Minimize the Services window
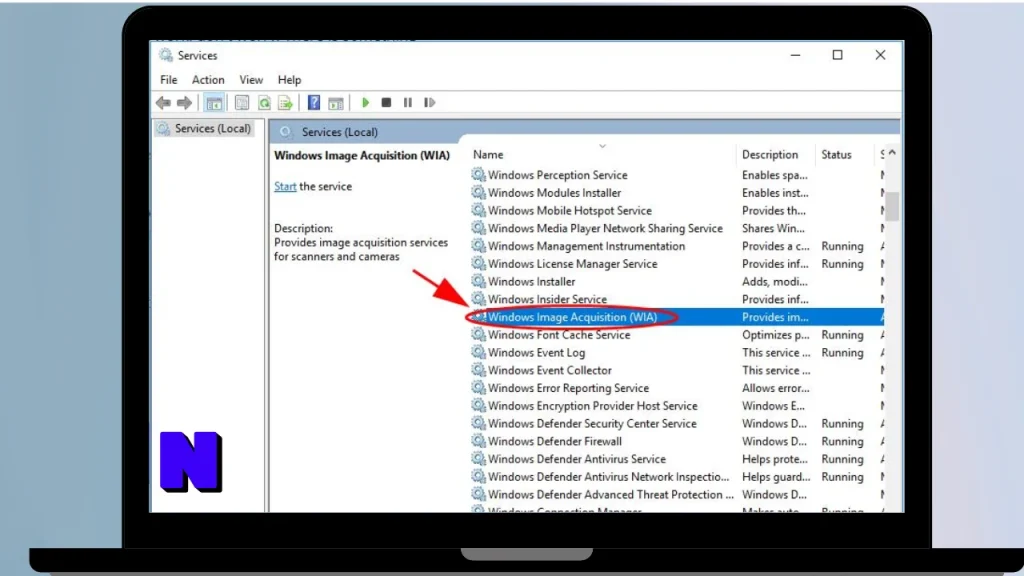The image size is (1024, 576). point(795,55)
